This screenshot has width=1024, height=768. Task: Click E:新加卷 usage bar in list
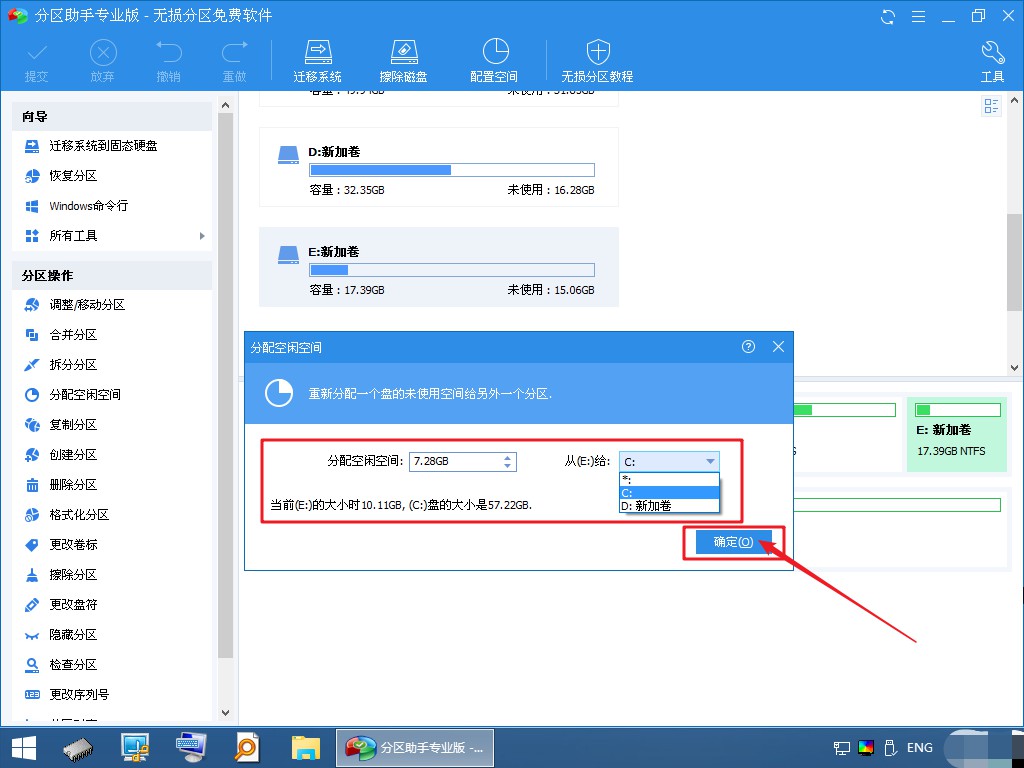pos(452,270)
